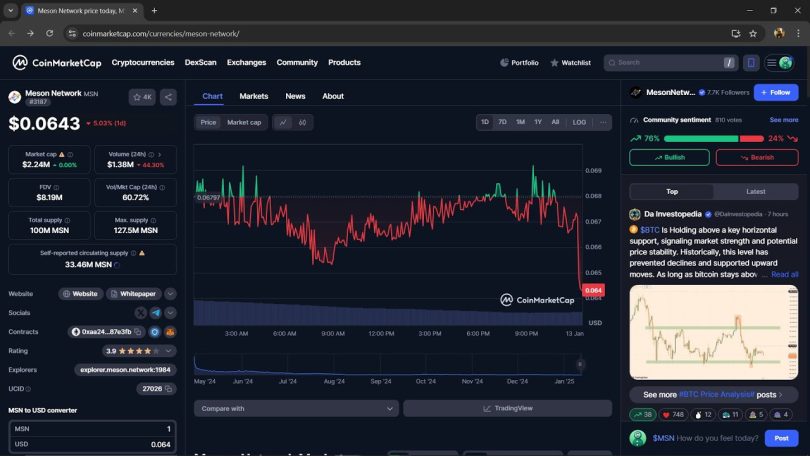Open Chrome tab search dropdown
This screenshot has width=810, height=456.
click(10, 10)
